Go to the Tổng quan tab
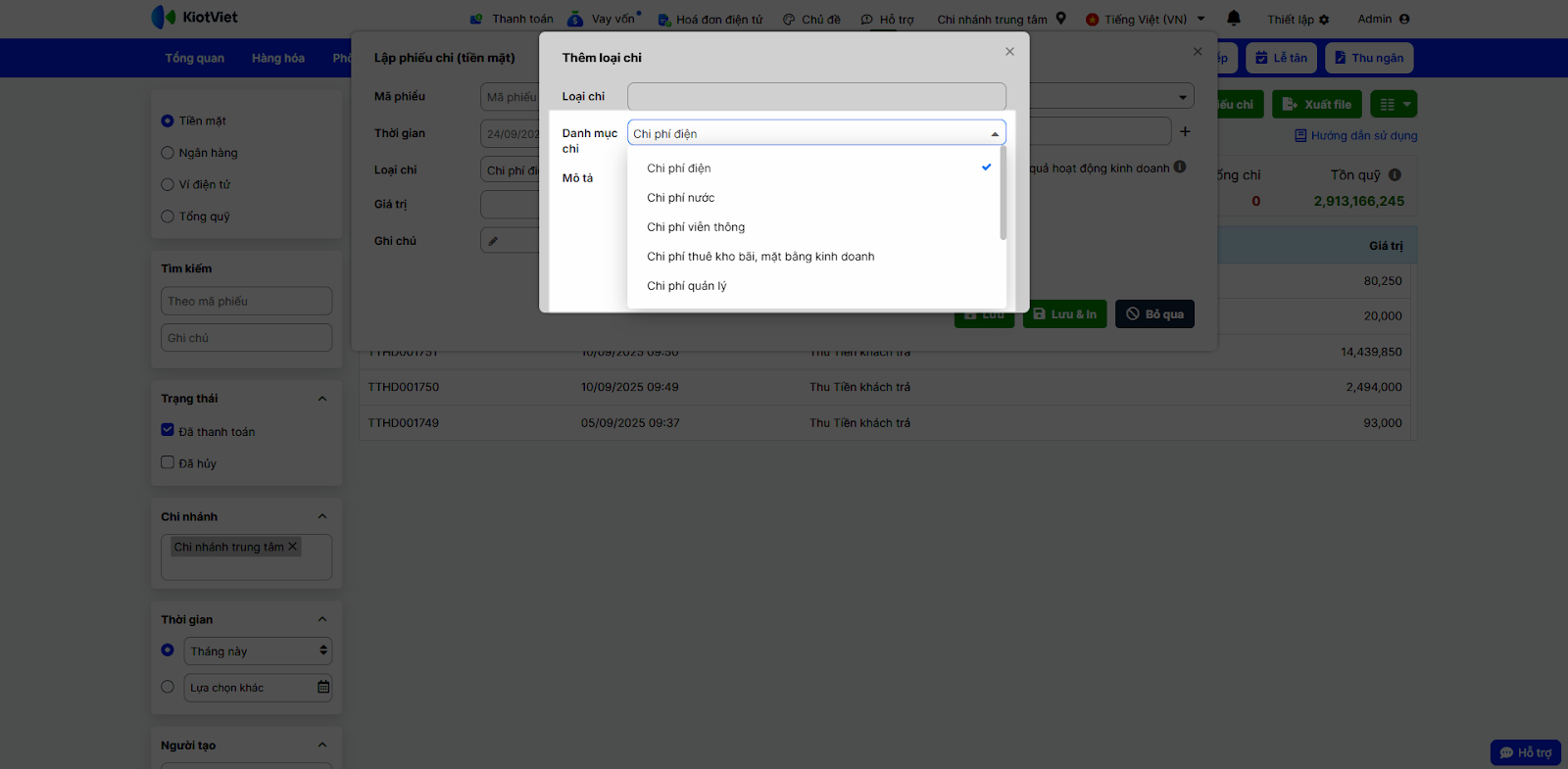The height and width of the screenshot is (769, 1568). click(x=194, y=58)
